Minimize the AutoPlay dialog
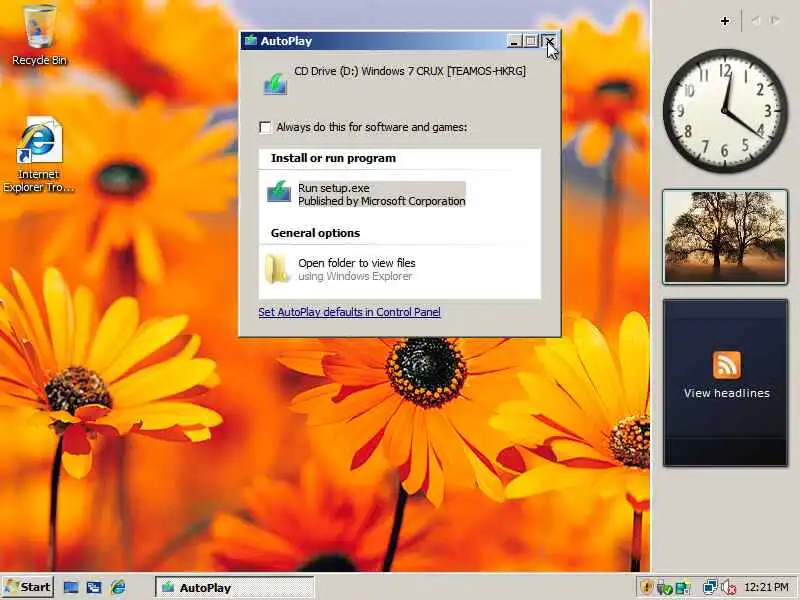The image size is (800, 600). (x=514, y=41)
